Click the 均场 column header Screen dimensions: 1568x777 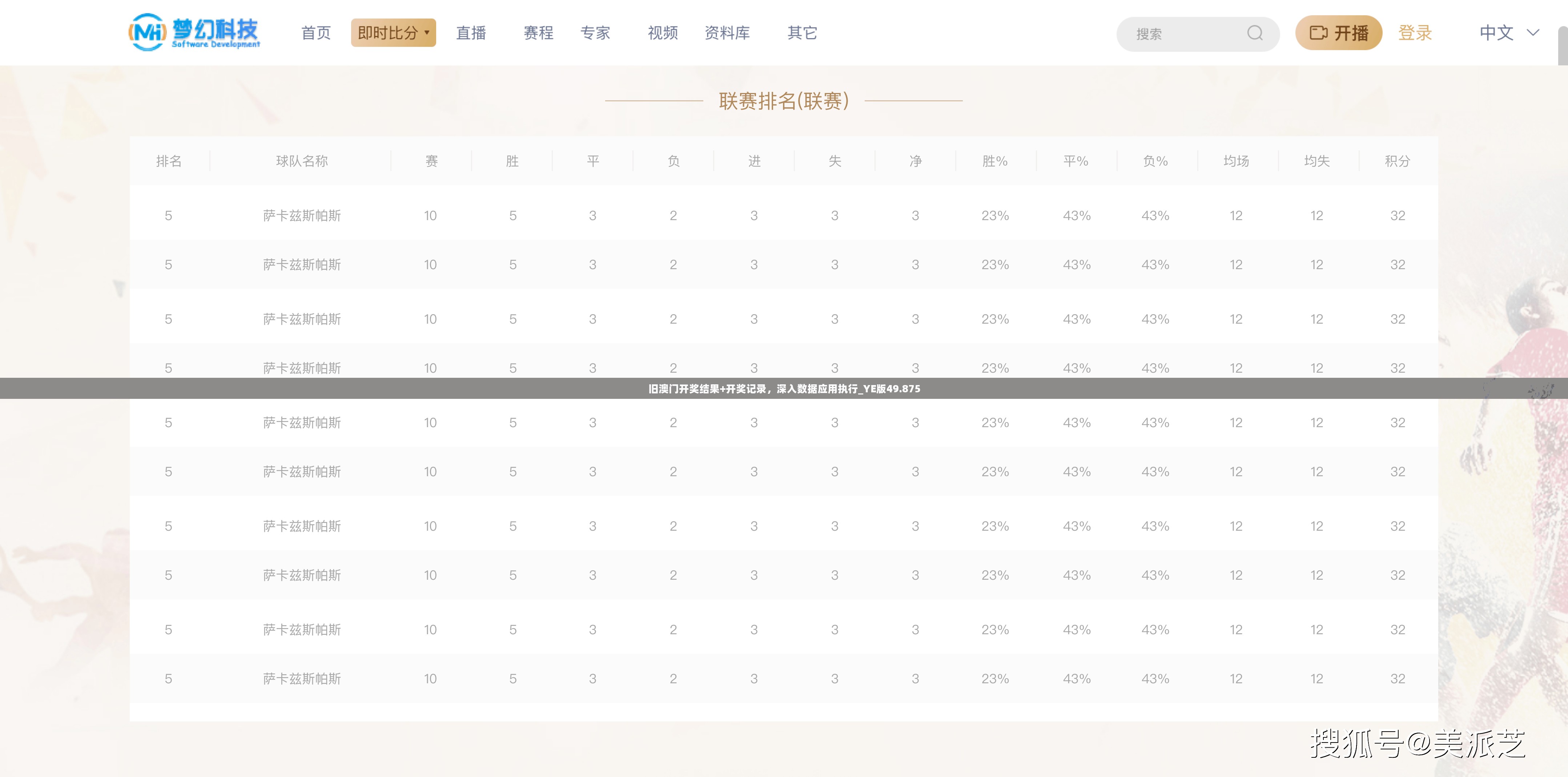pyautogui.click(x=1236, y=161)
